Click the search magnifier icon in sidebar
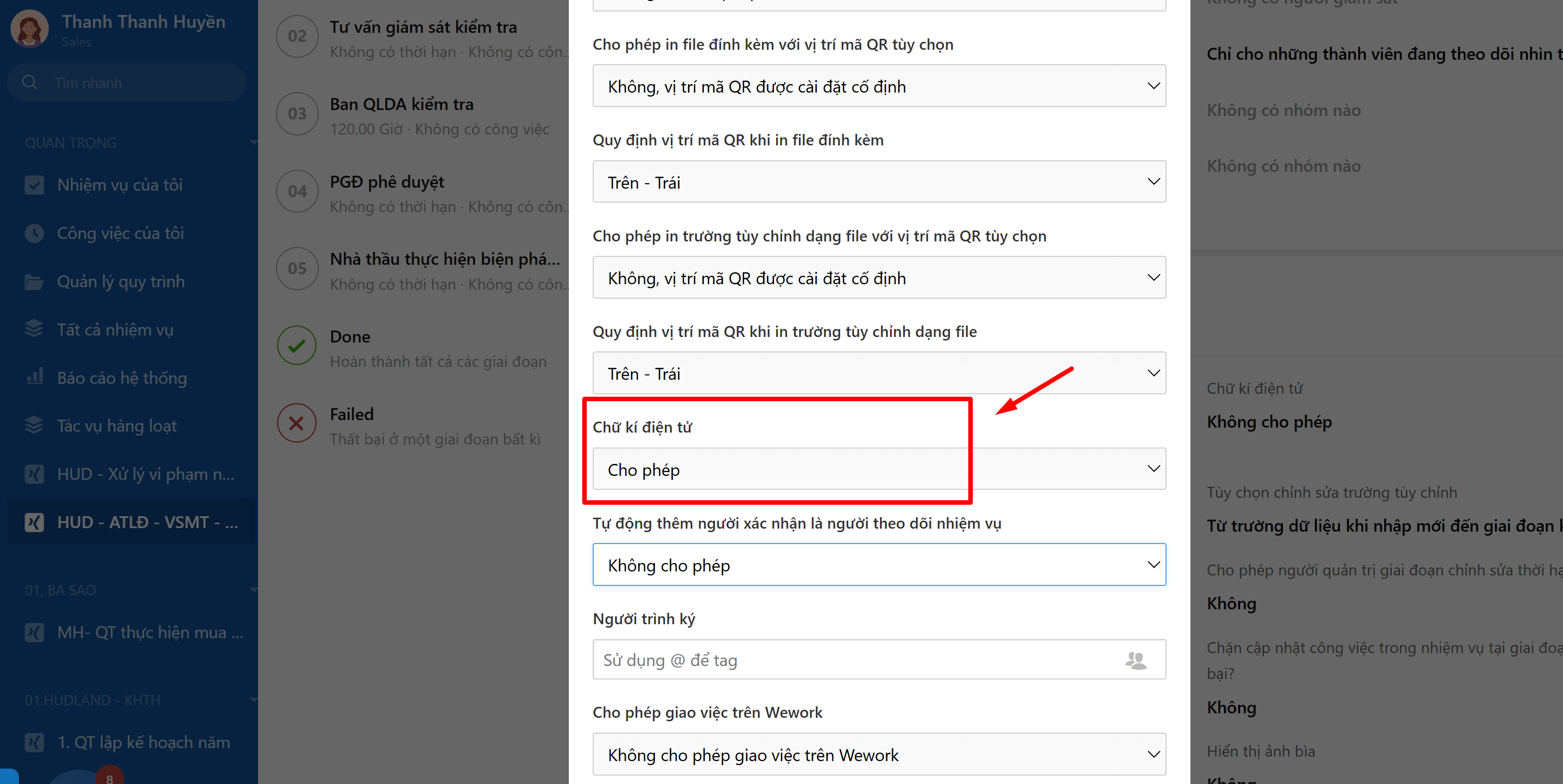The width and height of the screenshot is (1563, 784). click(29, 82)
